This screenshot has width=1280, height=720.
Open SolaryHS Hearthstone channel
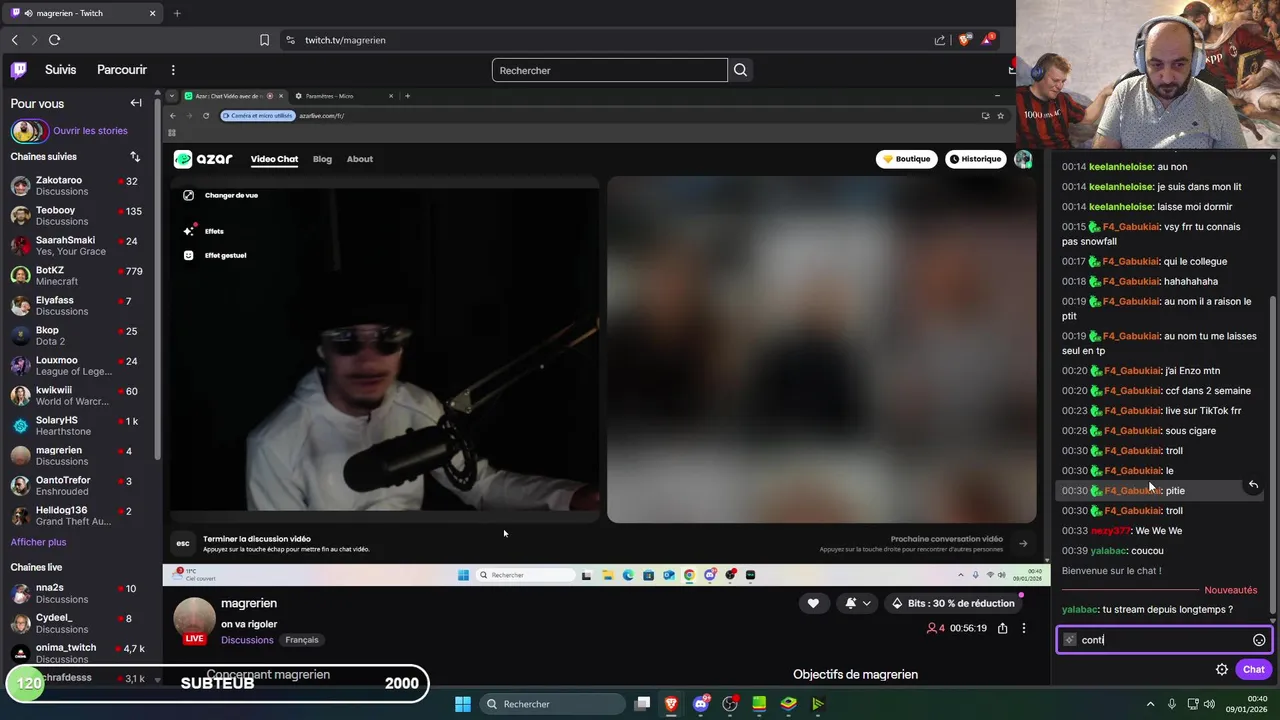(x=78, y=426)
